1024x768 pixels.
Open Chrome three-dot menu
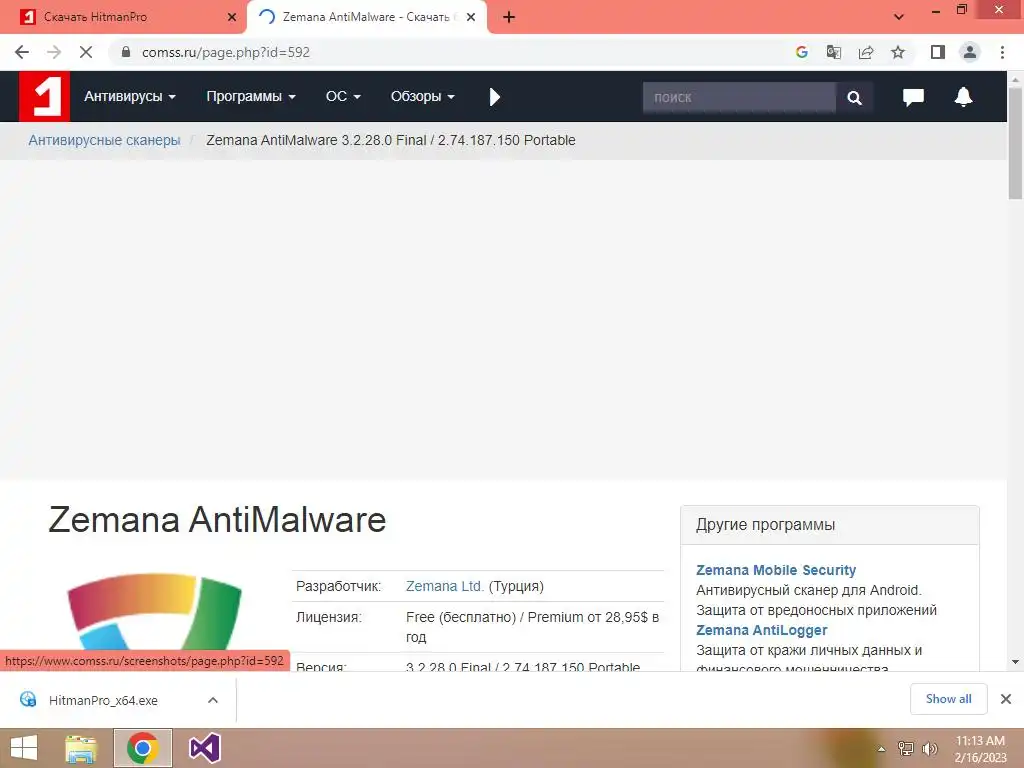pos(1002,52)
